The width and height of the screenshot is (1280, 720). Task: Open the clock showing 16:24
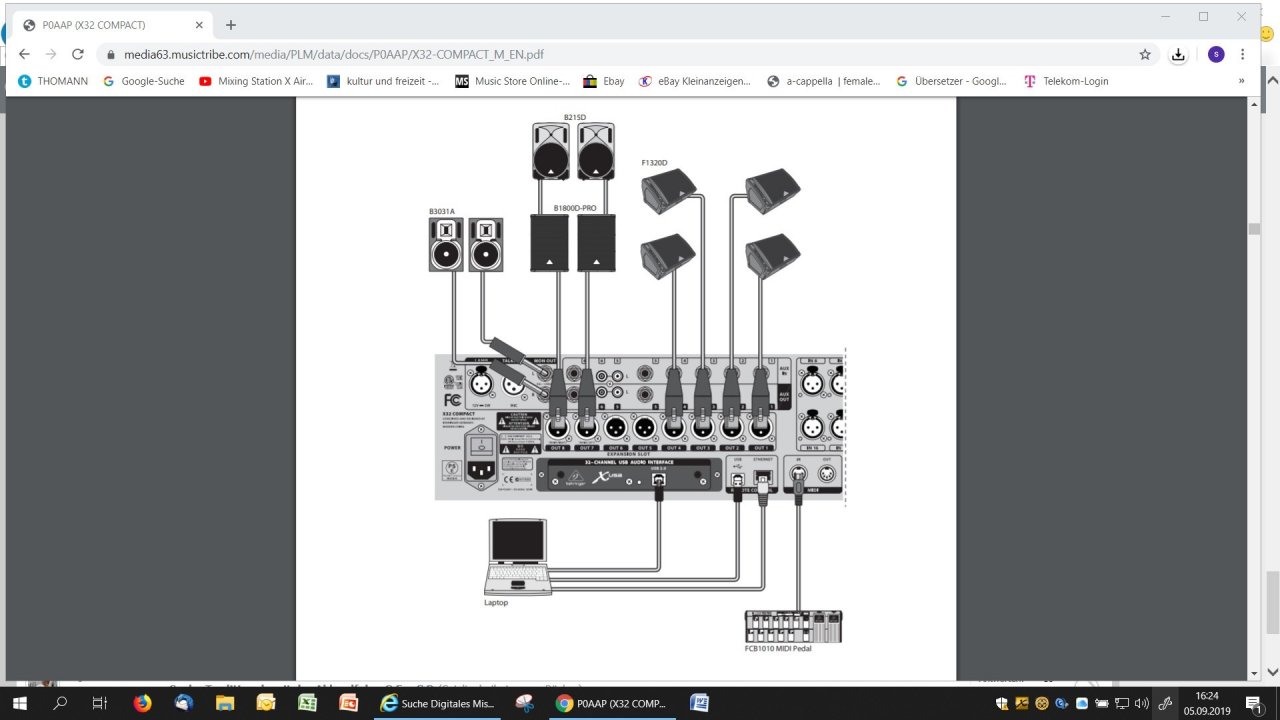[x=1207, y=703]
